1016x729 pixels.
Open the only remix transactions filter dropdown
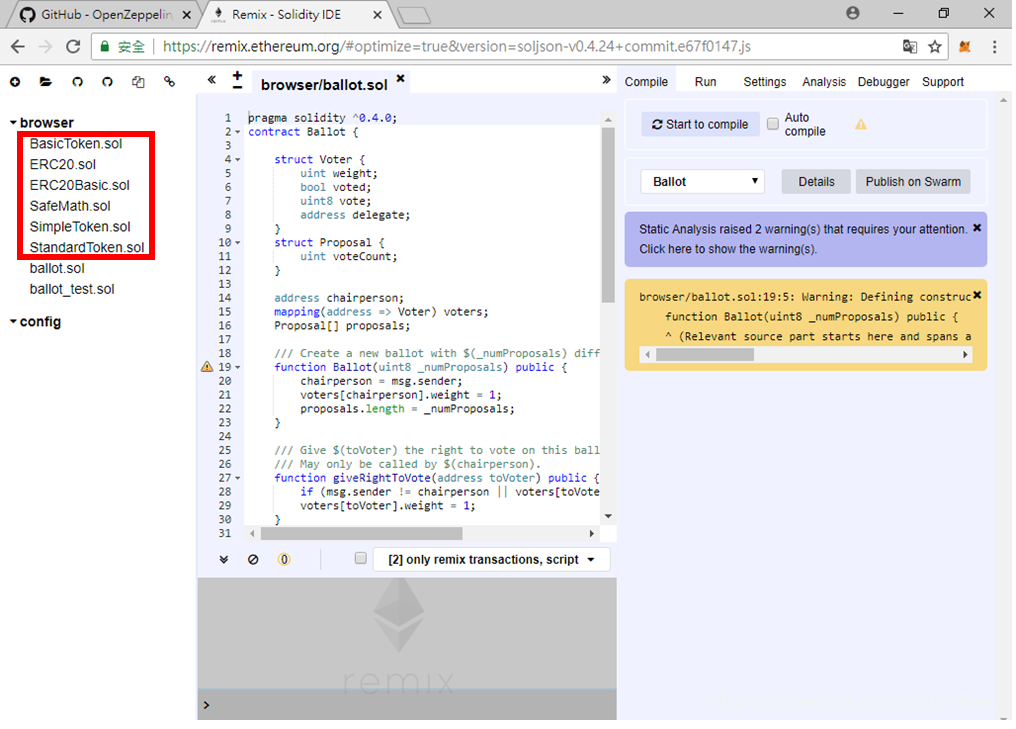491,559
